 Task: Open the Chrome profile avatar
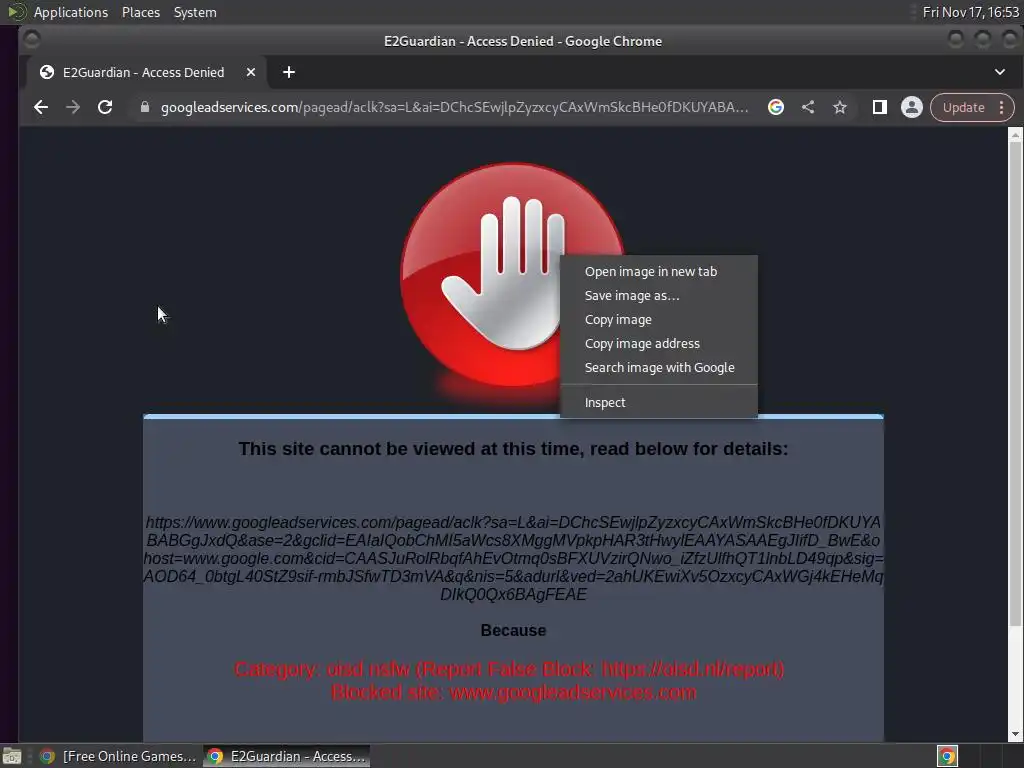coord(912,107)
